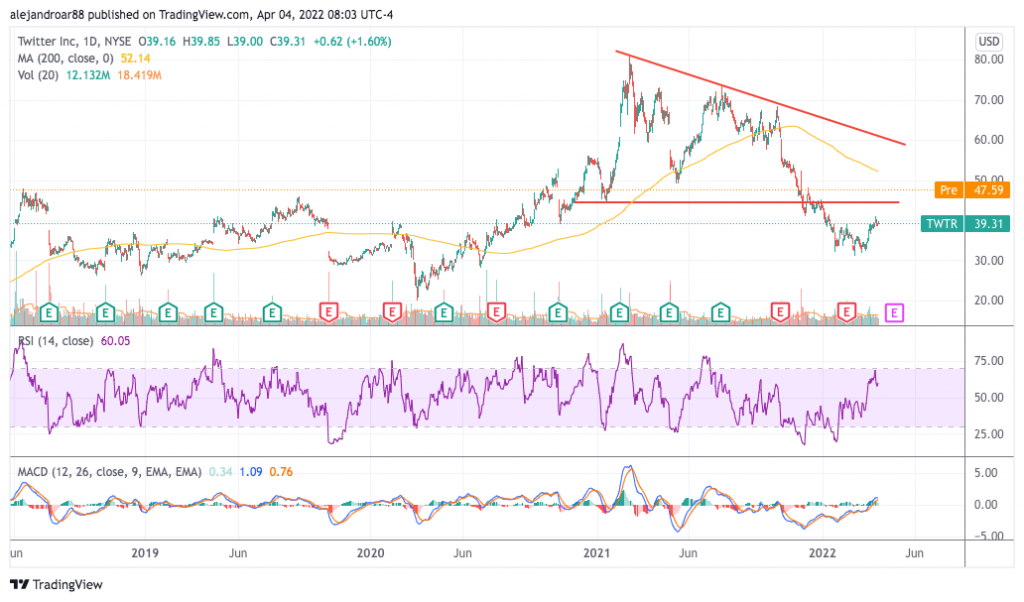Click the 2020 time axis label
Viewport: 1024px width, 602px height.
tap(370, 553)
